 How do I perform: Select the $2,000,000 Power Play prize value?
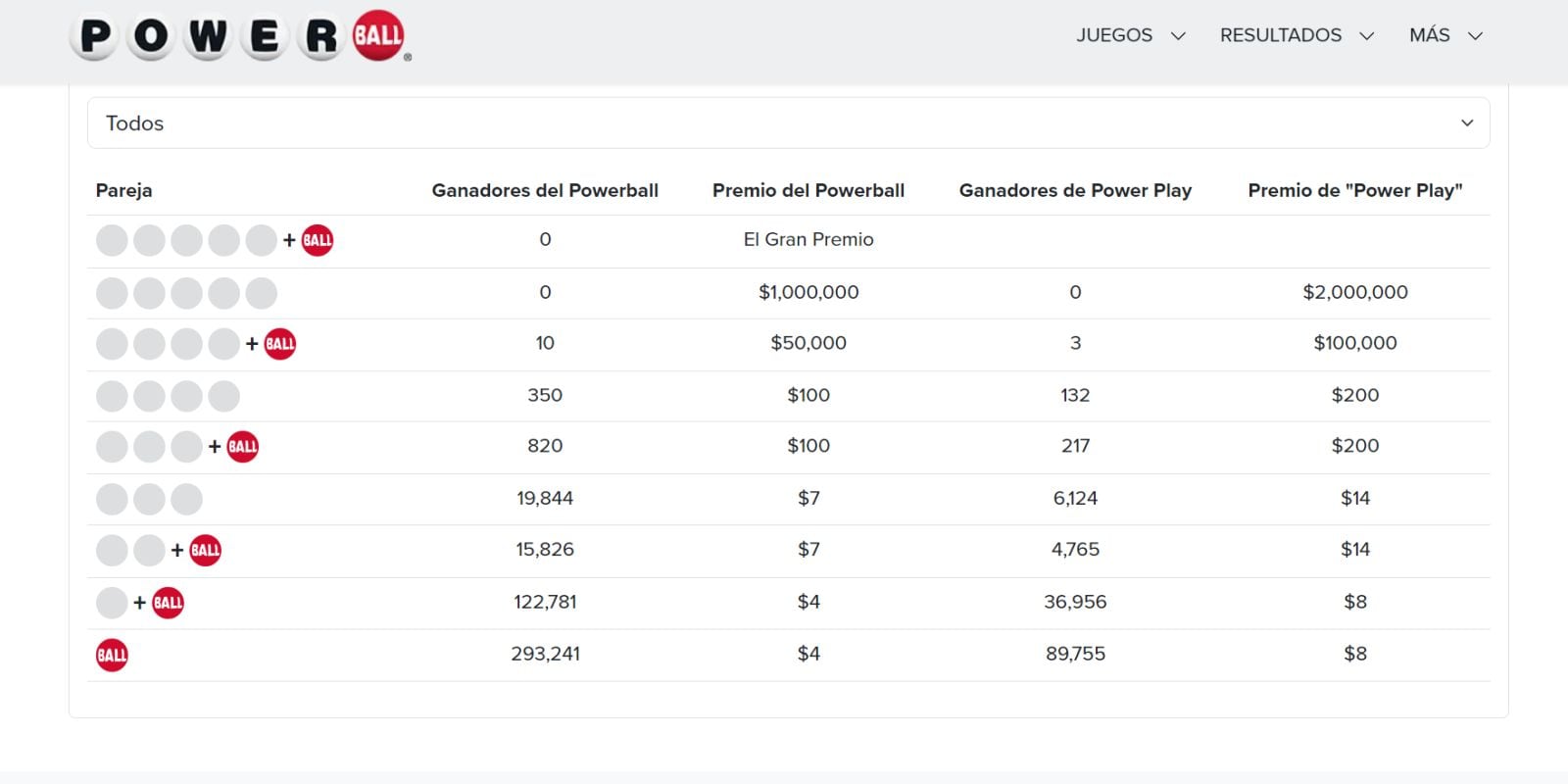pos(1354,291)
